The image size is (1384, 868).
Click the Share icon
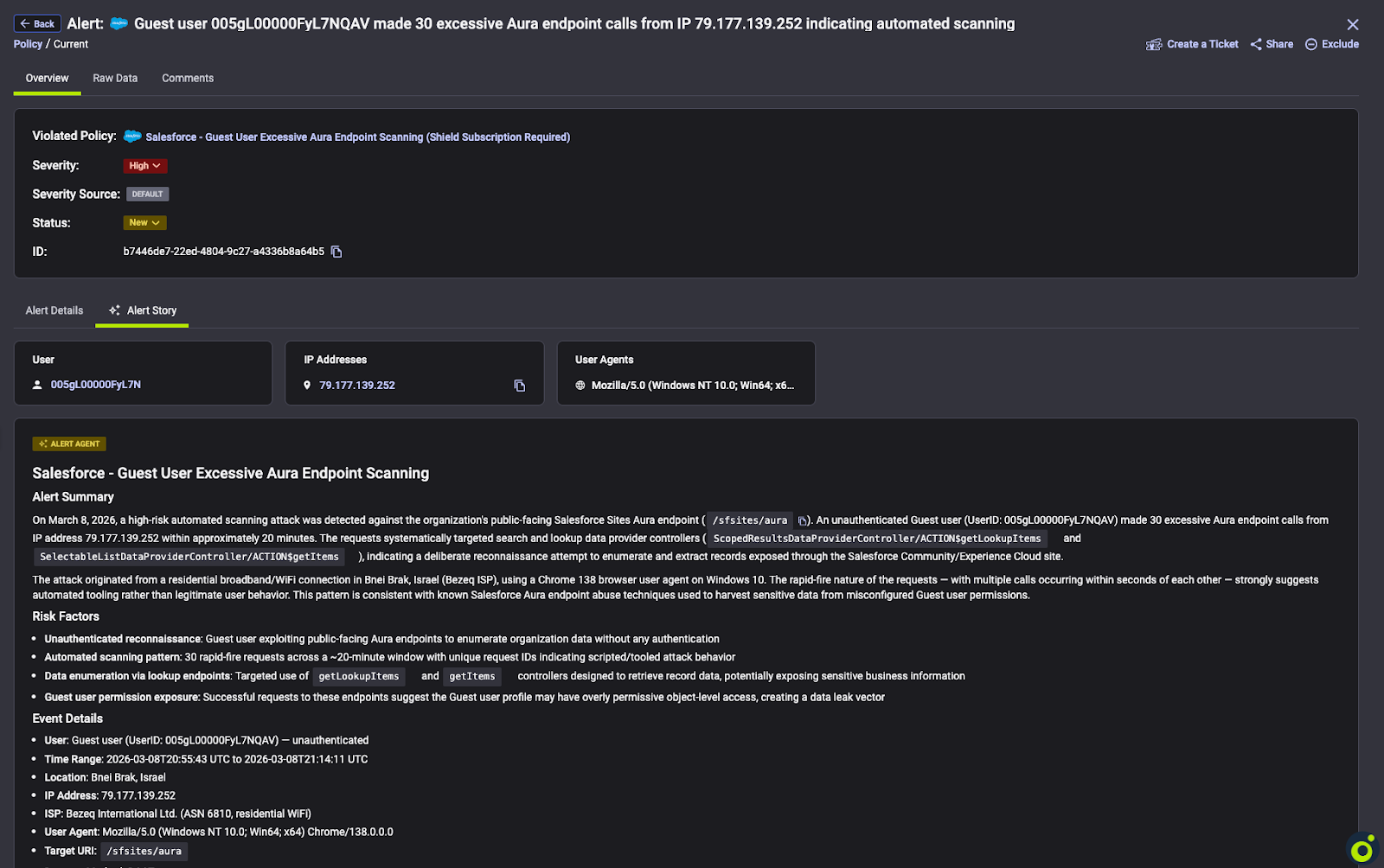(x=1256, y=44)
